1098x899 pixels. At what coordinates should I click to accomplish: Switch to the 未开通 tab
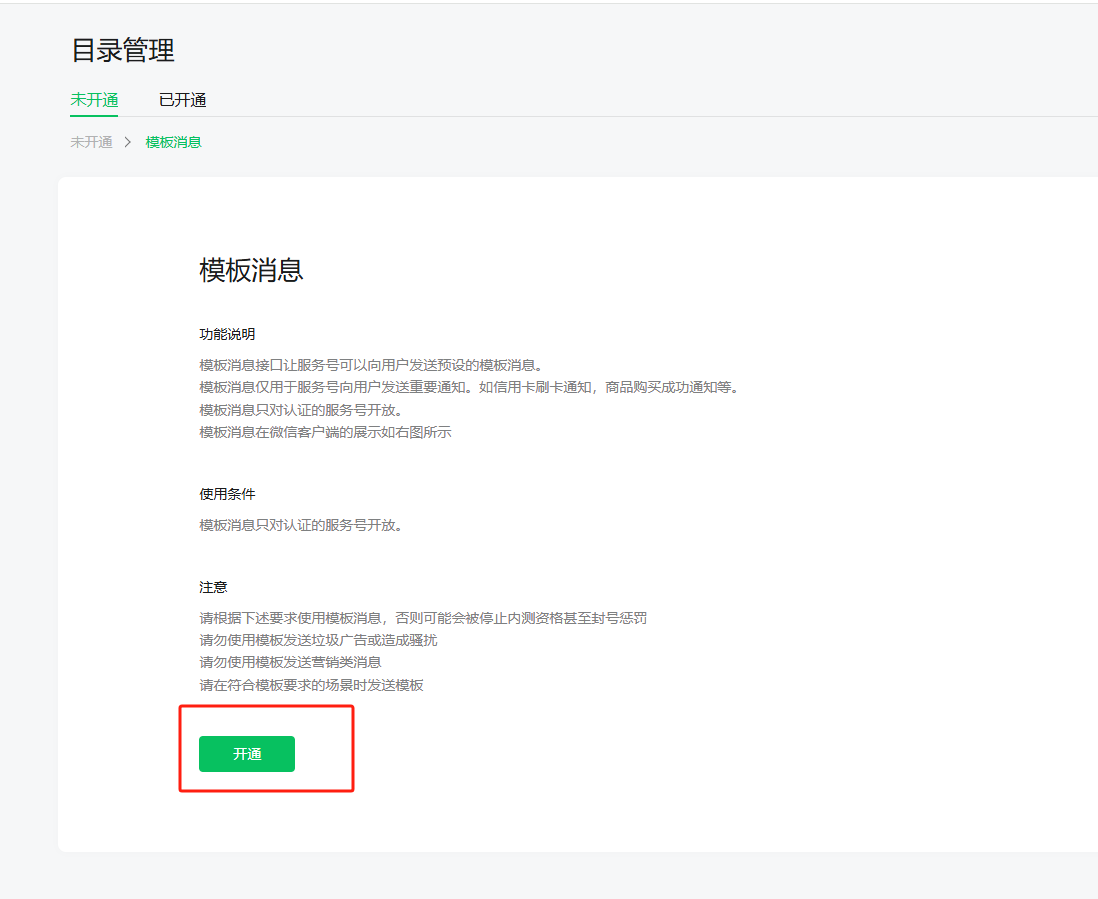[x=94, y=100]
